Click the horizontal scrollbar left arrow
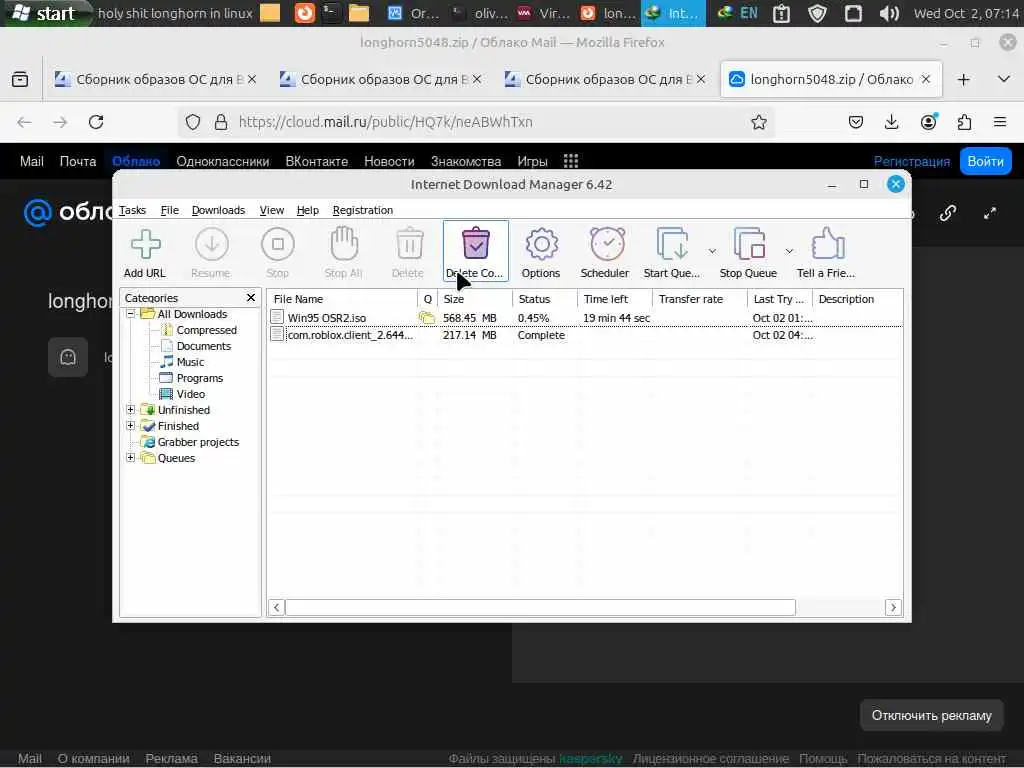Image resolution: width=1024 pixels, height=768 pixels. tap(276, 607)
